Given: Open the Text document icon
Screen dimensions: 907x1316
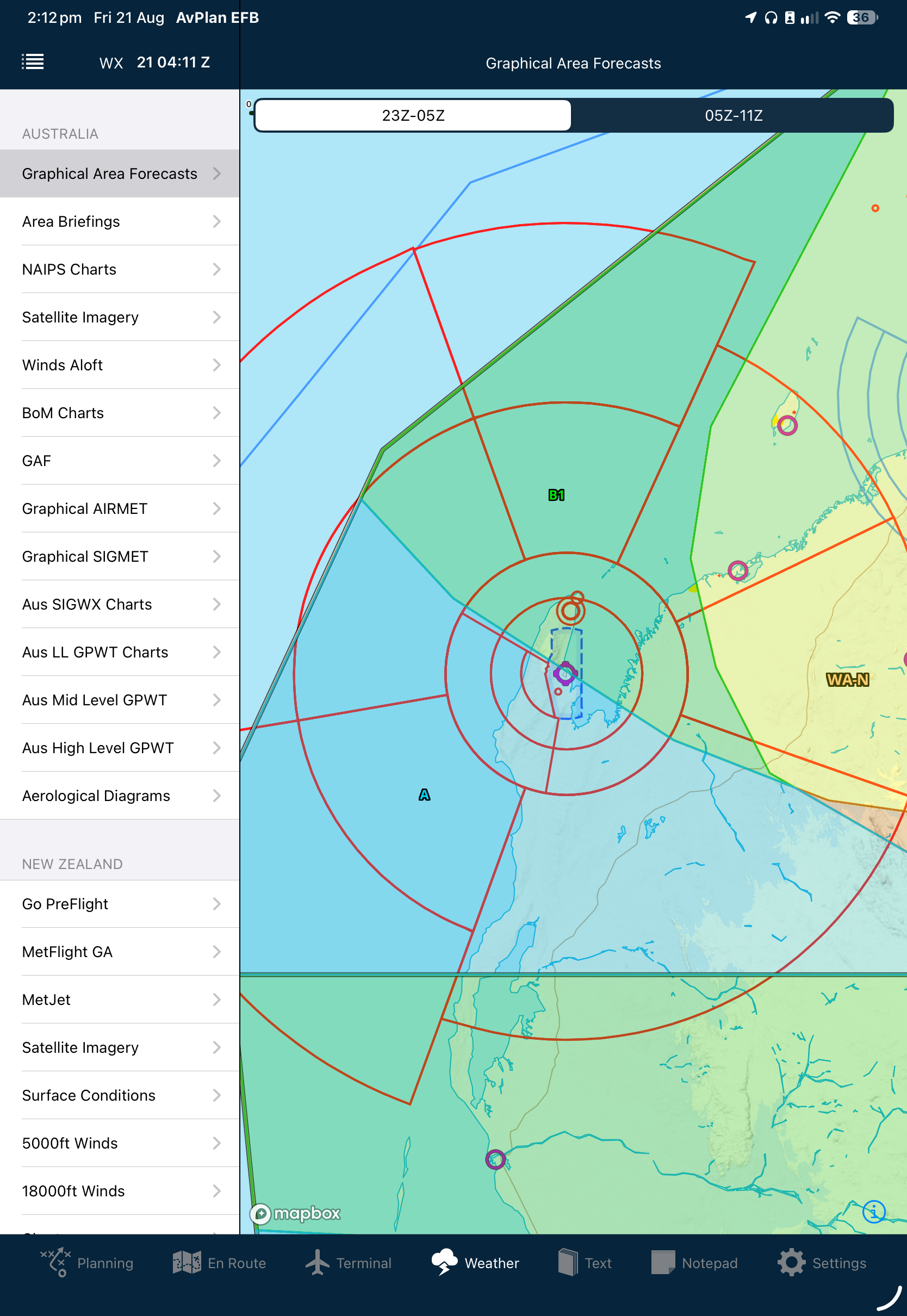Looking at the screenshot, I should 568,1262.
